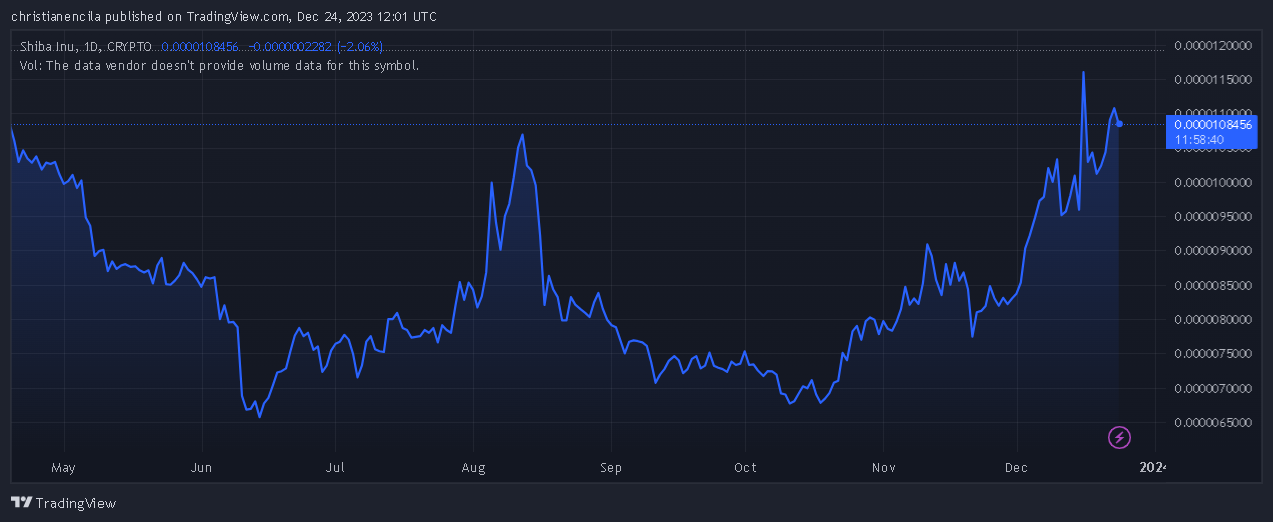Click the blue dot at latest price
This screenshot has width=1273, height=522.
point(1119,124)
